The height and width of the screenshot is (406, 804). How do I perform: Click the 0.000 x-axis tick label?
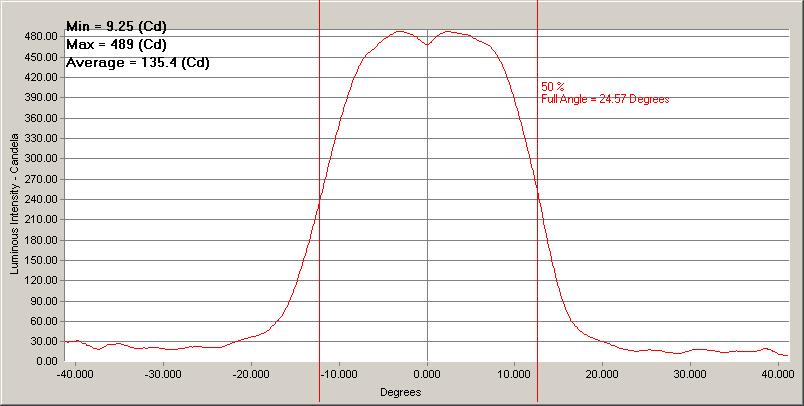(427, 375)
